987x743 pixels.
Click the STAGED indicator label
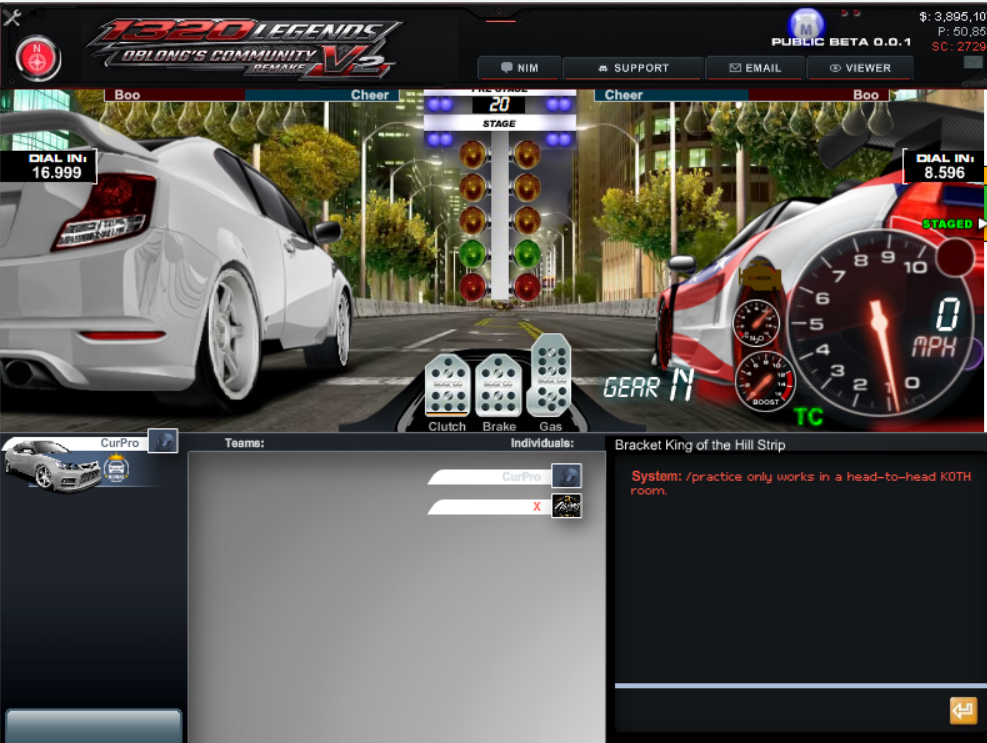[x=947, y=224]
